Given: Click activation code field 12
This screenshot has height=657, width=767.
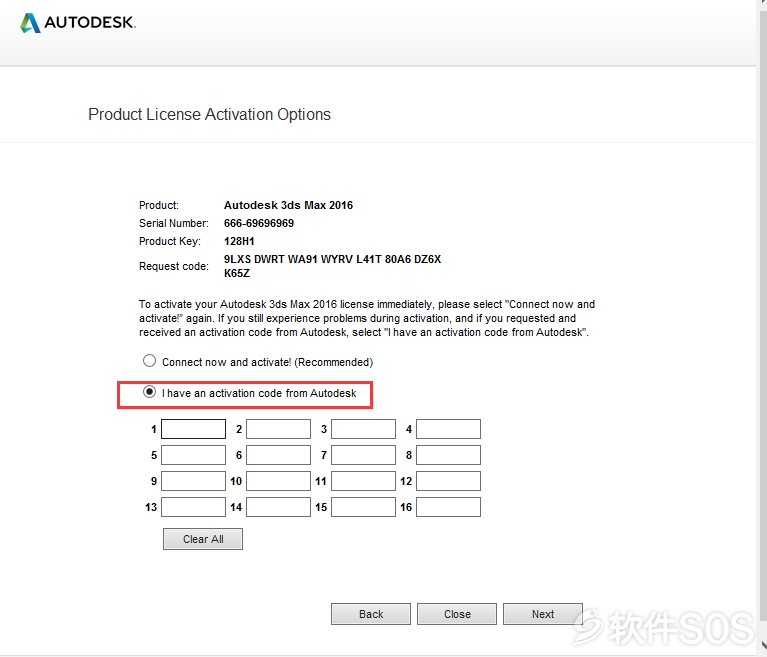Looking at the screenshot, I should (x=449, y=481).
